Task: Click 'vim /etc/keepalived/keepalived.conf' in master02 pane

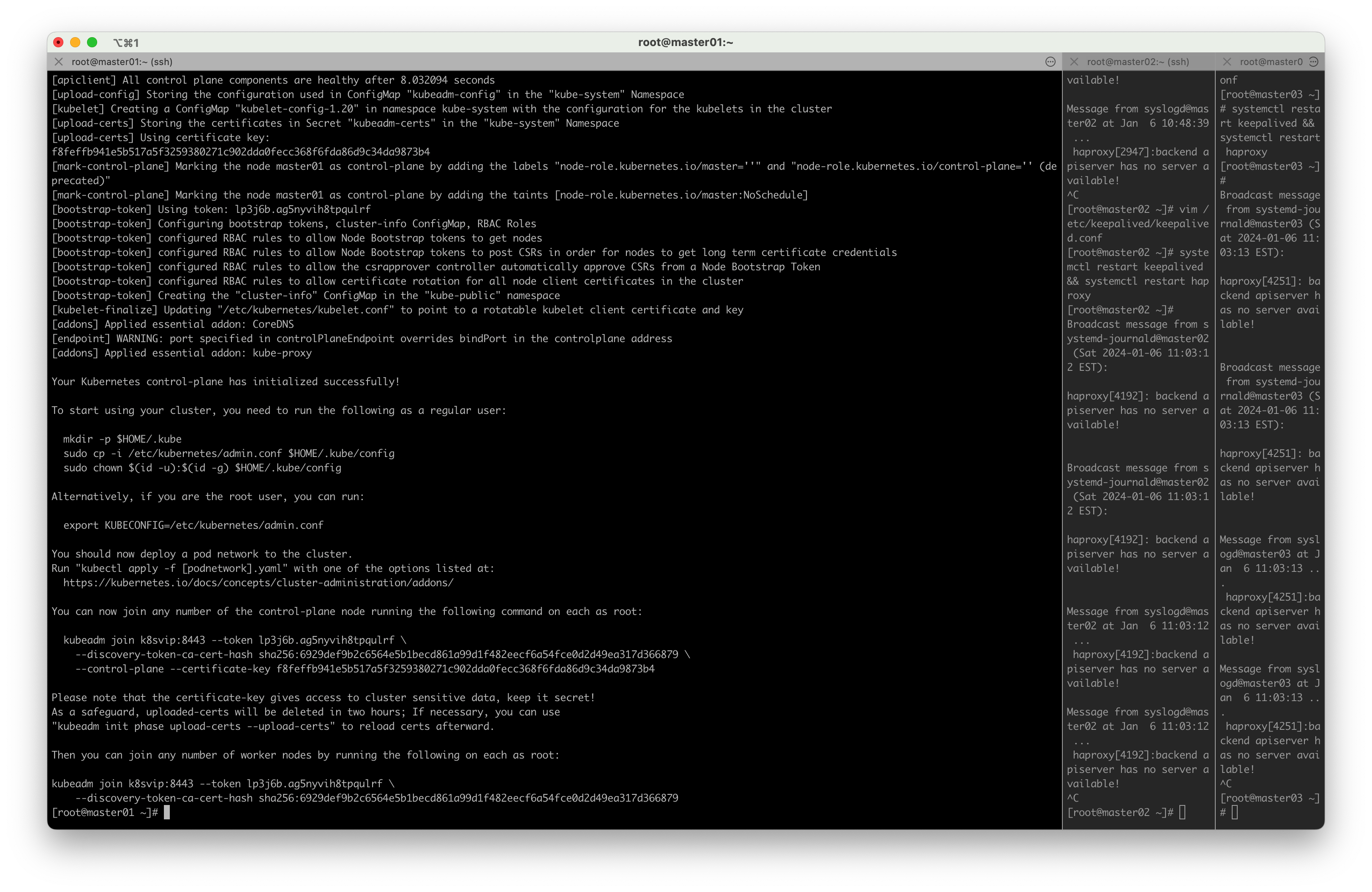Action: click(1138, 223)
